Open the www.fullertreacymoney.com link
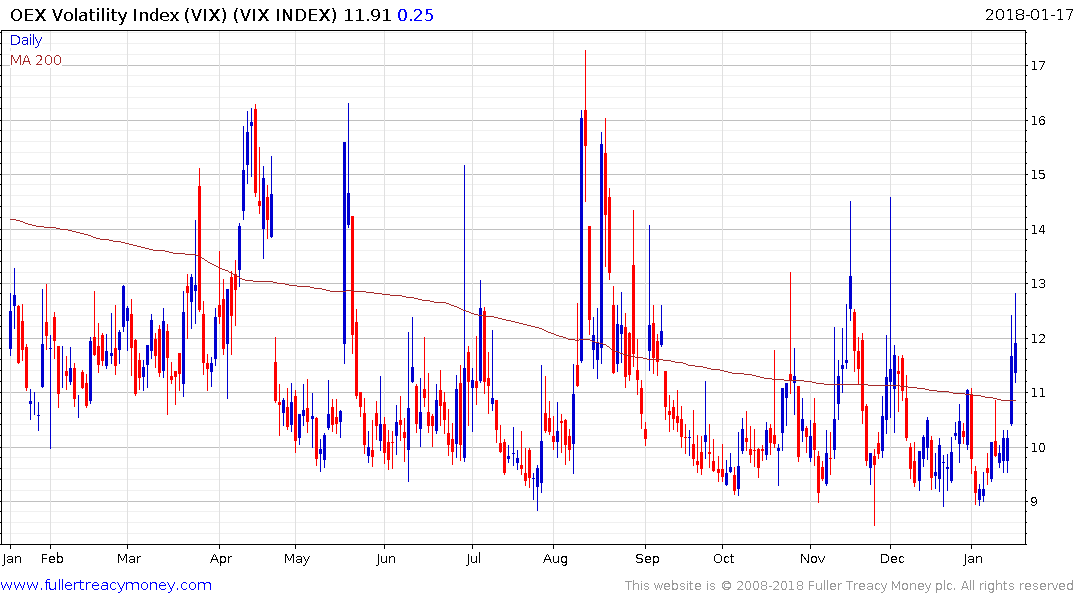The width and height of the screenshot is (1075, 600). tap(106, 585)
